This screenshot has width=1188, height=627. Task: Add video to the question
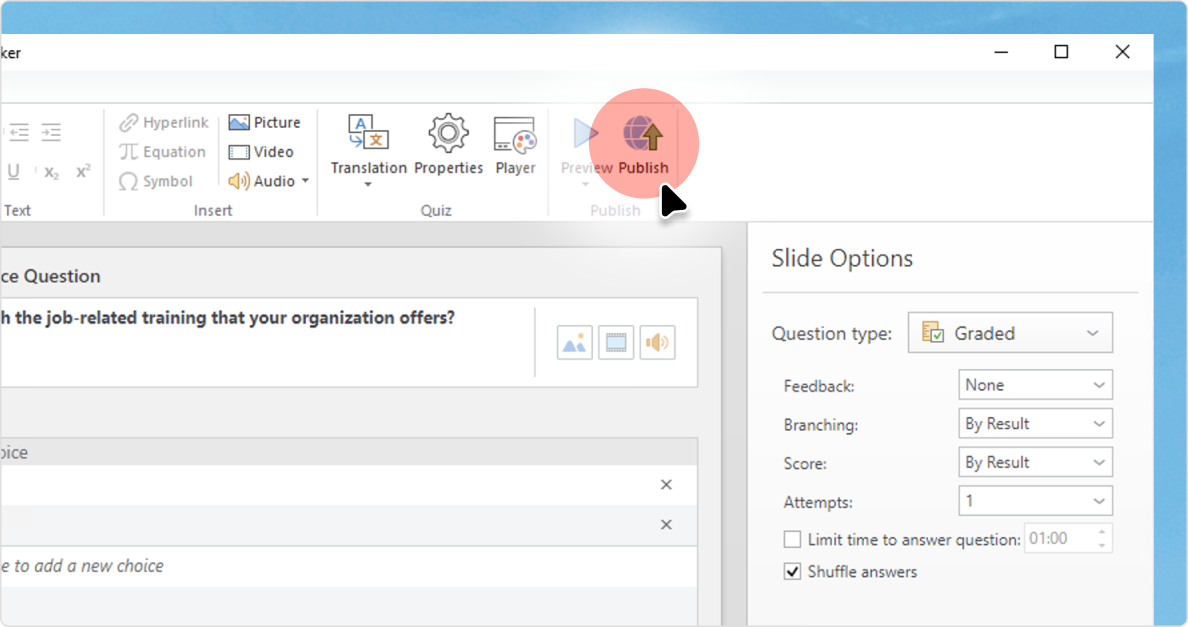pos(616,343)
